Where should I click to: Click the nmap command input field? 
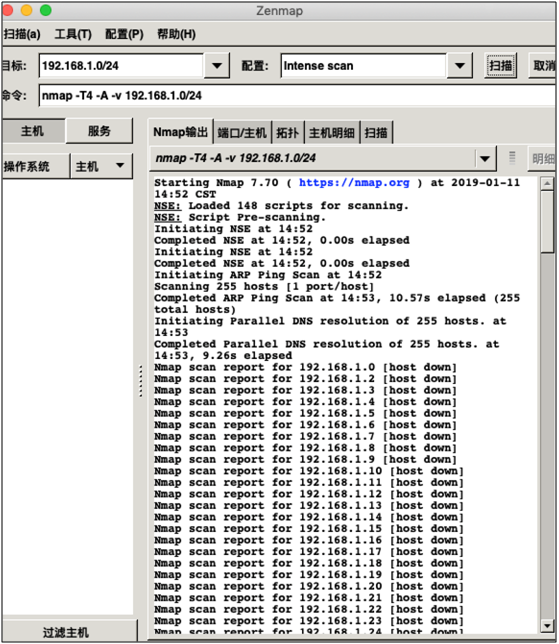click(297, 96)
